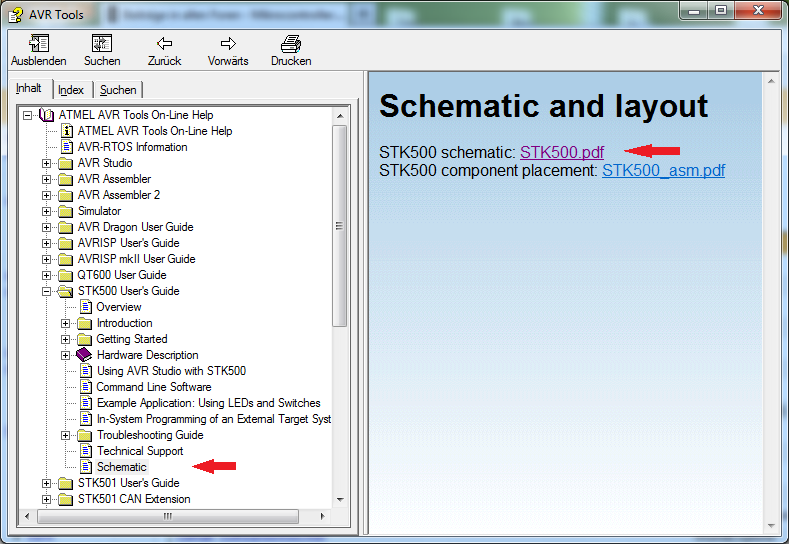Click the tree's horizontal scrollbar thumb
The height and width of the screenshot is (544, 789).
click(168, 516)
